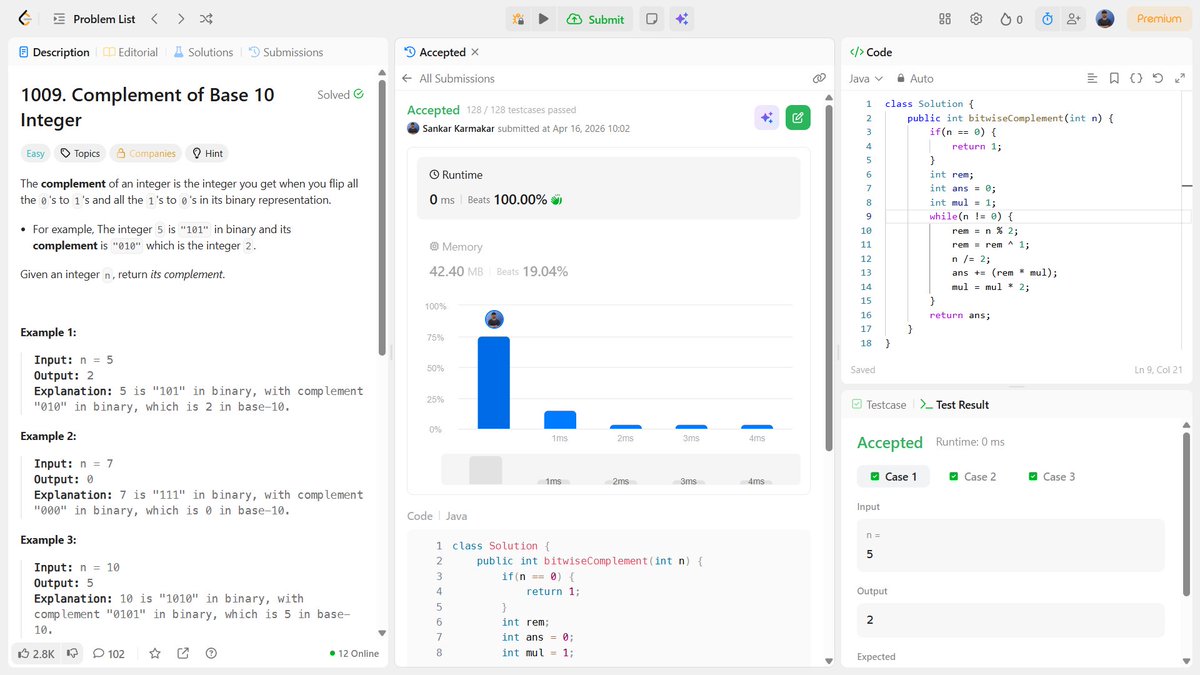Show the Easy difficulty tag
The width and height of the screenshot is (1200, 675).
click(35, 153)
